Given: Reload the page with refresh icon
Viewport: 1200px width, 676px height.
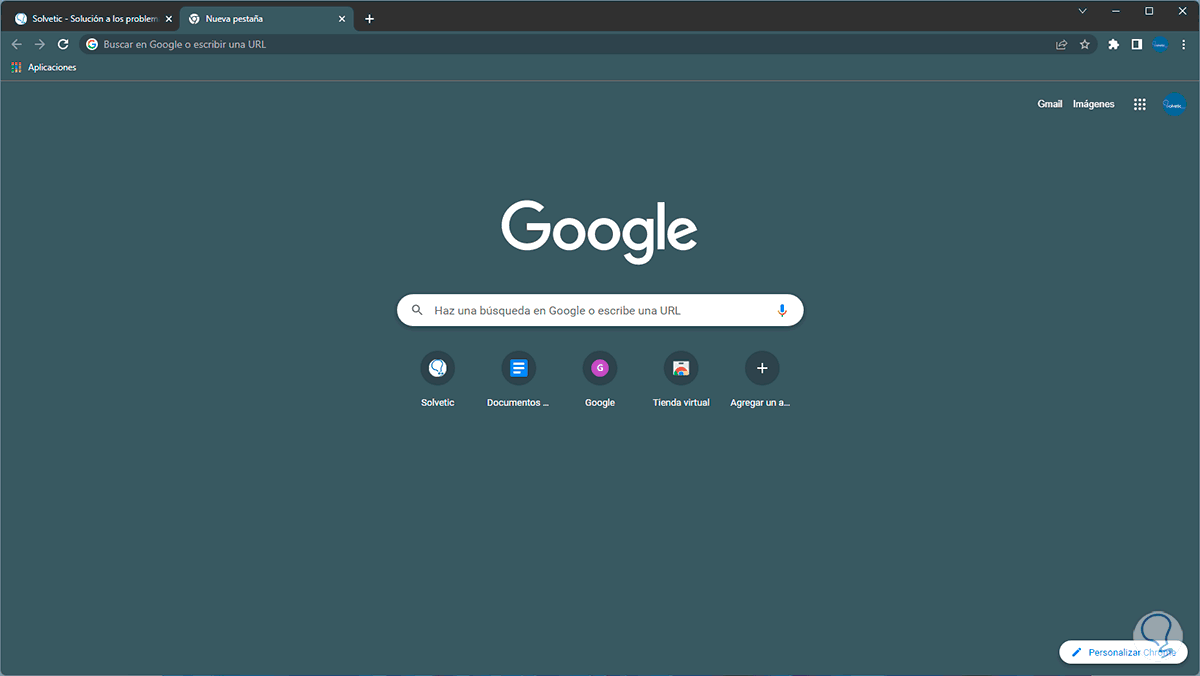Looking at the screenshot, I should click(x=63, y=44).
